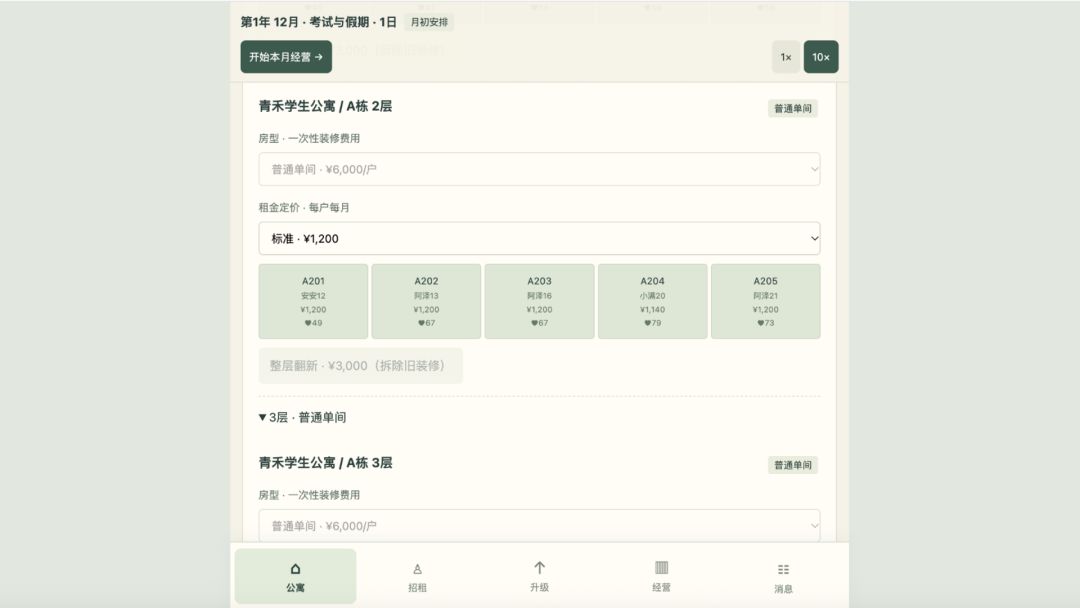Select room card A204
Image resolution: width=1080 pixels, height=608 pixels.
tap(652, 302)
